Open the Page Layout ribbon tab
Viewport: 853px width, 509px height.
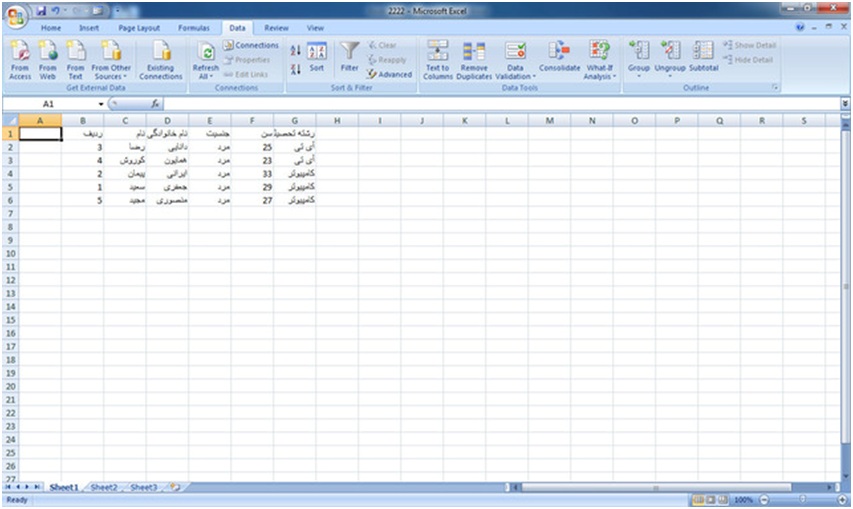pyautogui.click(x=139, y=28)
